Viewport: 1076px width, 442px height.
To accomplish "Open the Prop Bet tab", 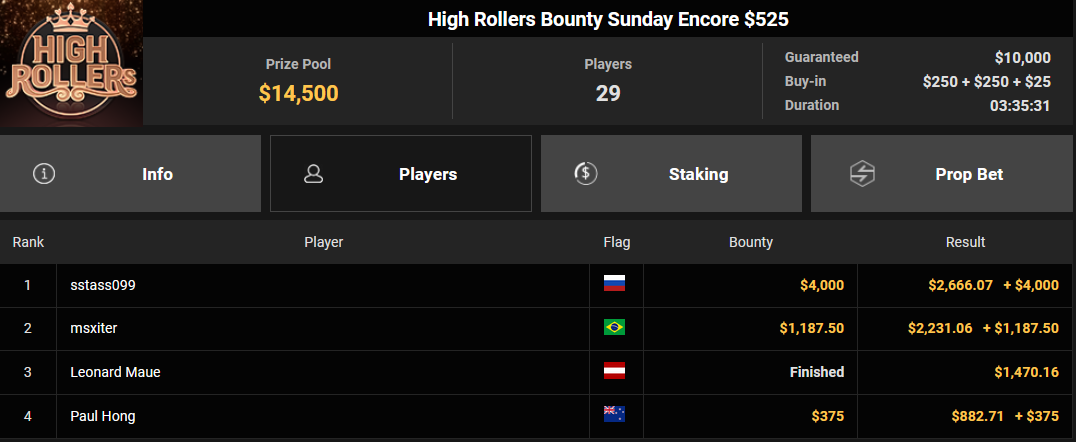I will point(944,174).
